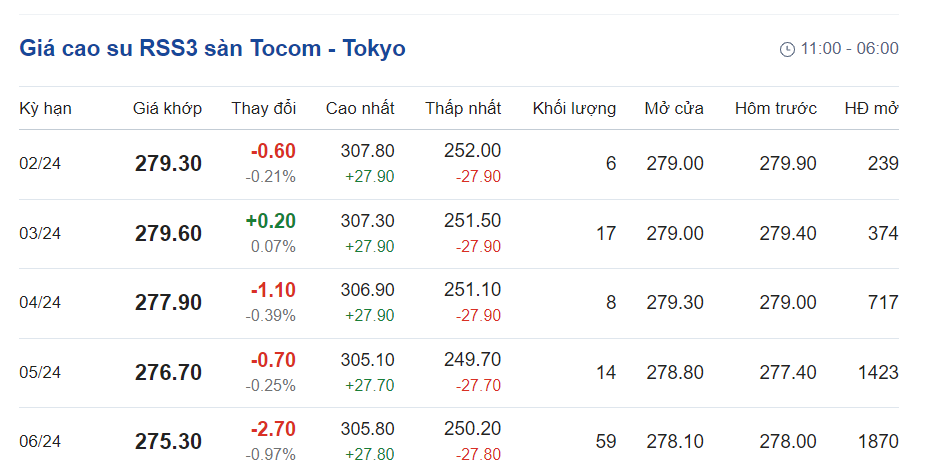This screenshot has height=475, width=925.
Task: Select the 05/24 contract row
Action: coord(40,373)
